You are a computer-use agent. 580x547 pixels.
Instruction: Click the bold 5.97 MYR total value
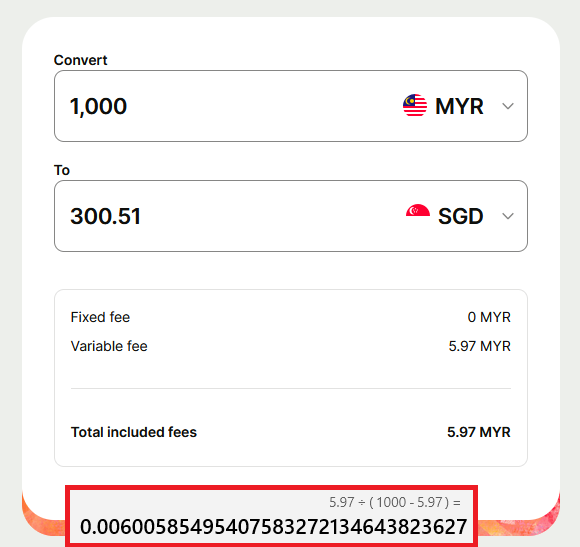[x=479, y=432]
